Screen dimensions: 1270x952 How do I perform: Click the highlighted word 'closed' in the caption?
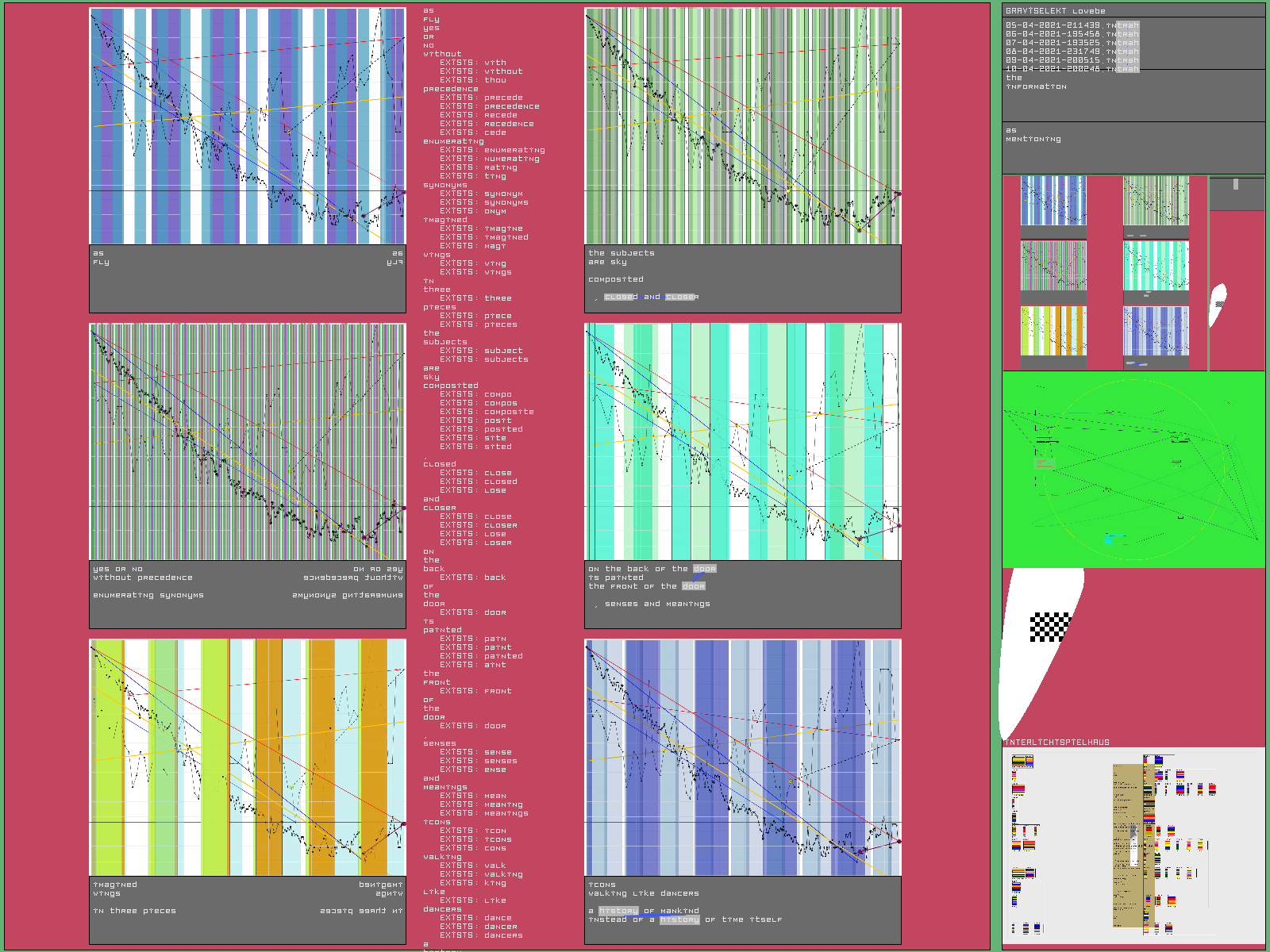point(621,297)
